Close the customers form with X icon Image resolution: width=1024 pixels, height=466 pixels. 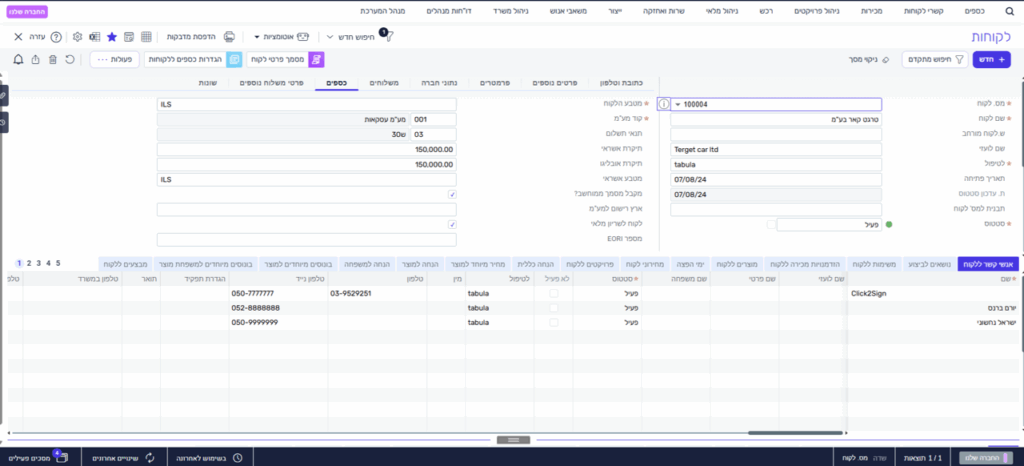click(x=18, y=37)
